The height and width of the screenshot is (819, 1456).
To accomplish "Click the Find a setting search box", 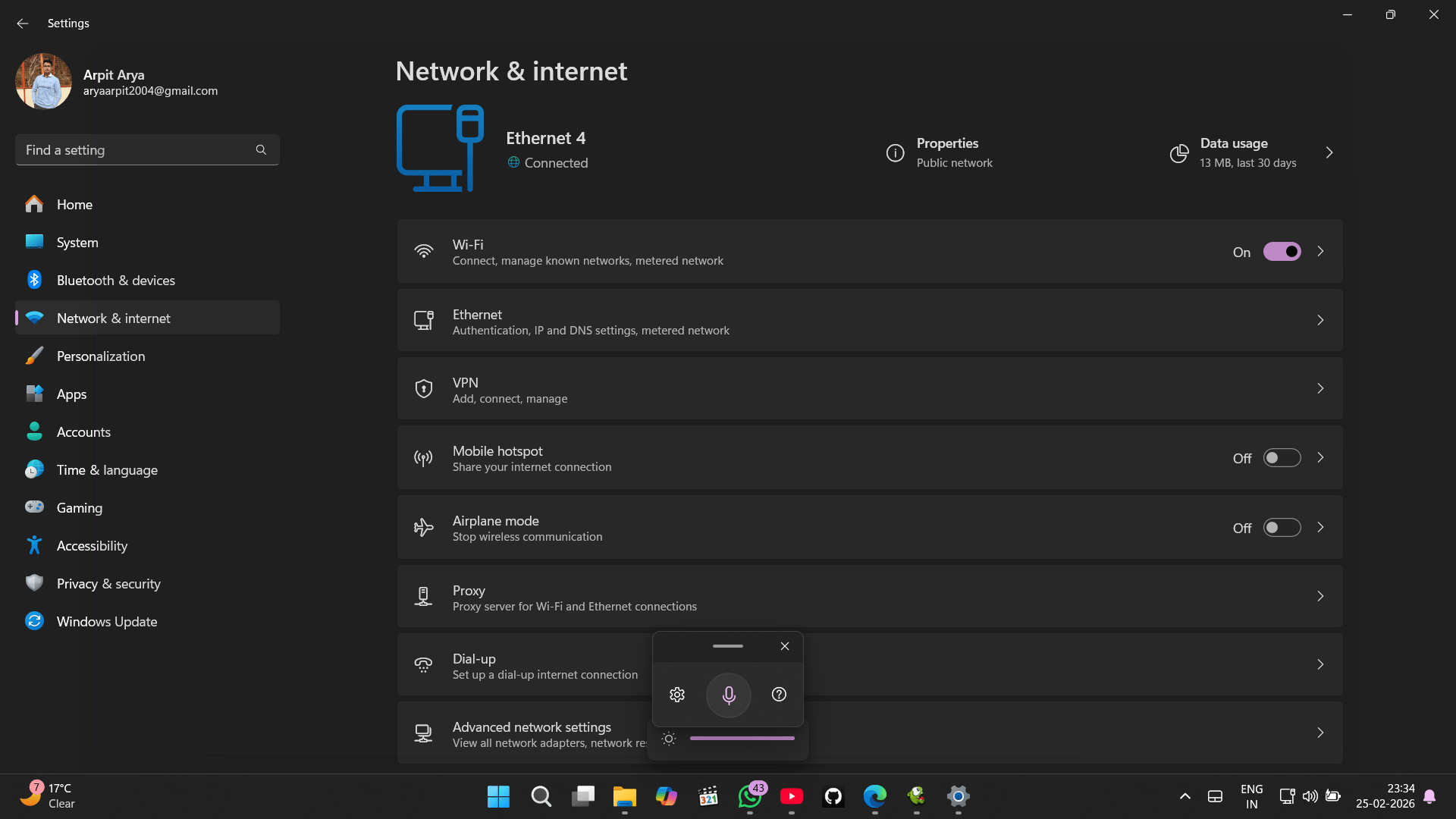I will pos(147,150).
